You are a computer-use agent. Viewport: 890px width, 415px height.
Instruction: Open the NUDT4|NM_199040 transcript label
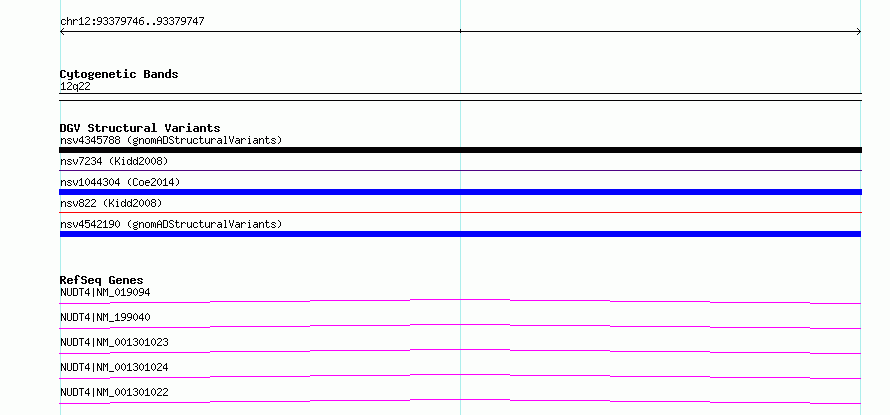(x=105, y=317)
